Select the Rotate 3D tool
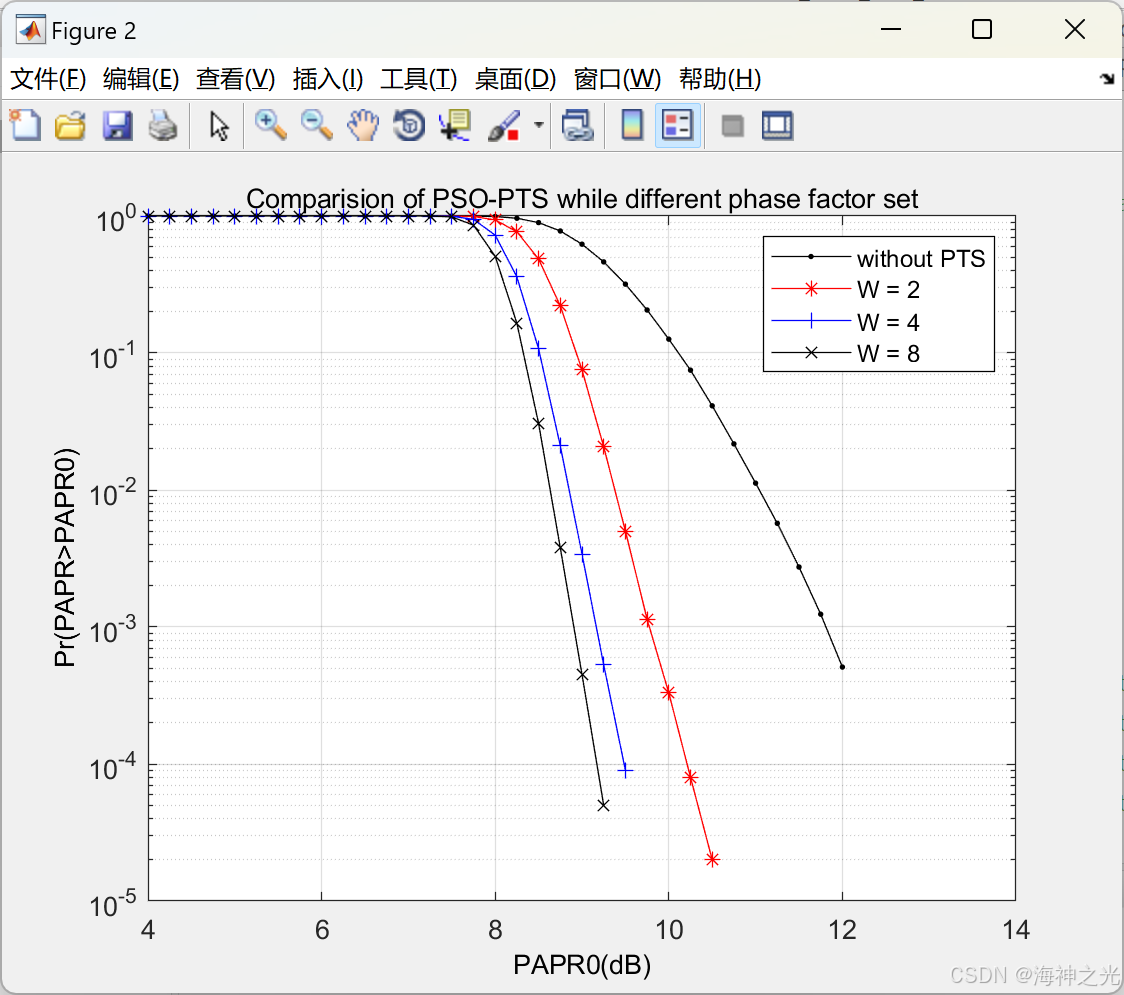 tap(409, 125)
